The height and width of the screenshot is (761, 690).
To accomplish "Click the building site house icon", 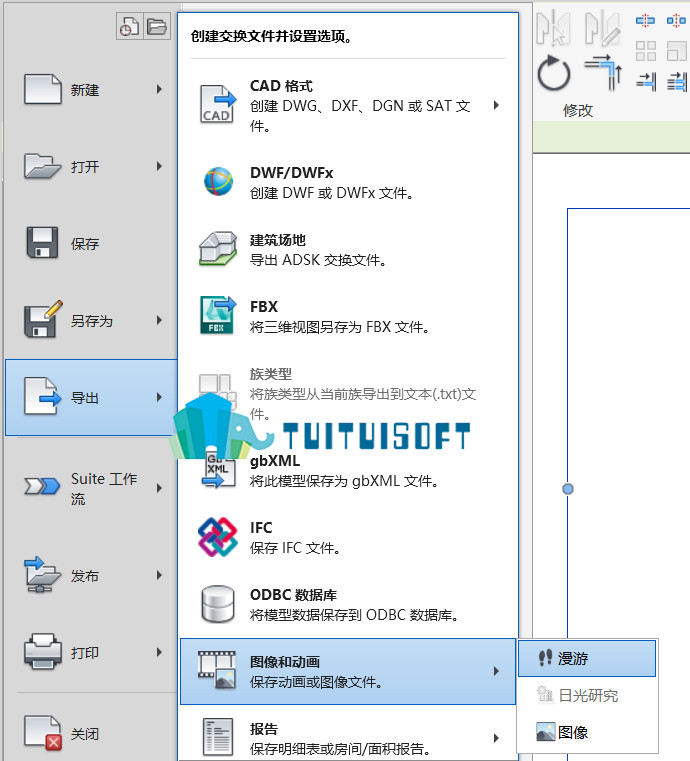I will [218, 248].
